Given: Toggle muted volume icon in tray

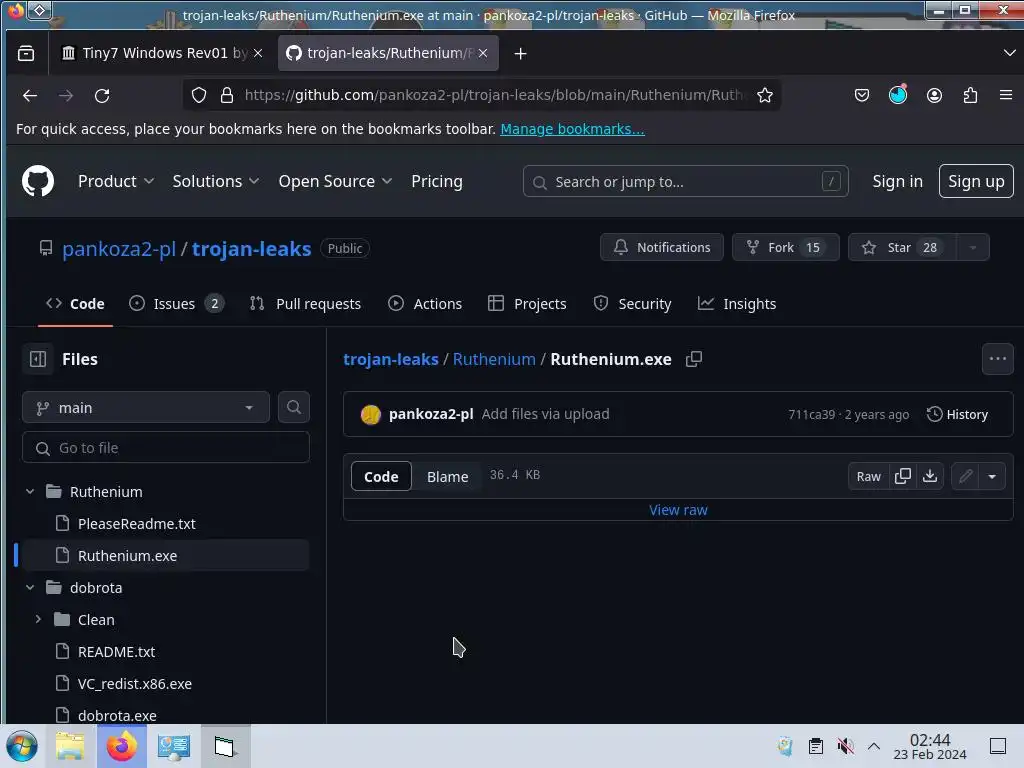Looking at the screenshot, I should click(846, 746).
